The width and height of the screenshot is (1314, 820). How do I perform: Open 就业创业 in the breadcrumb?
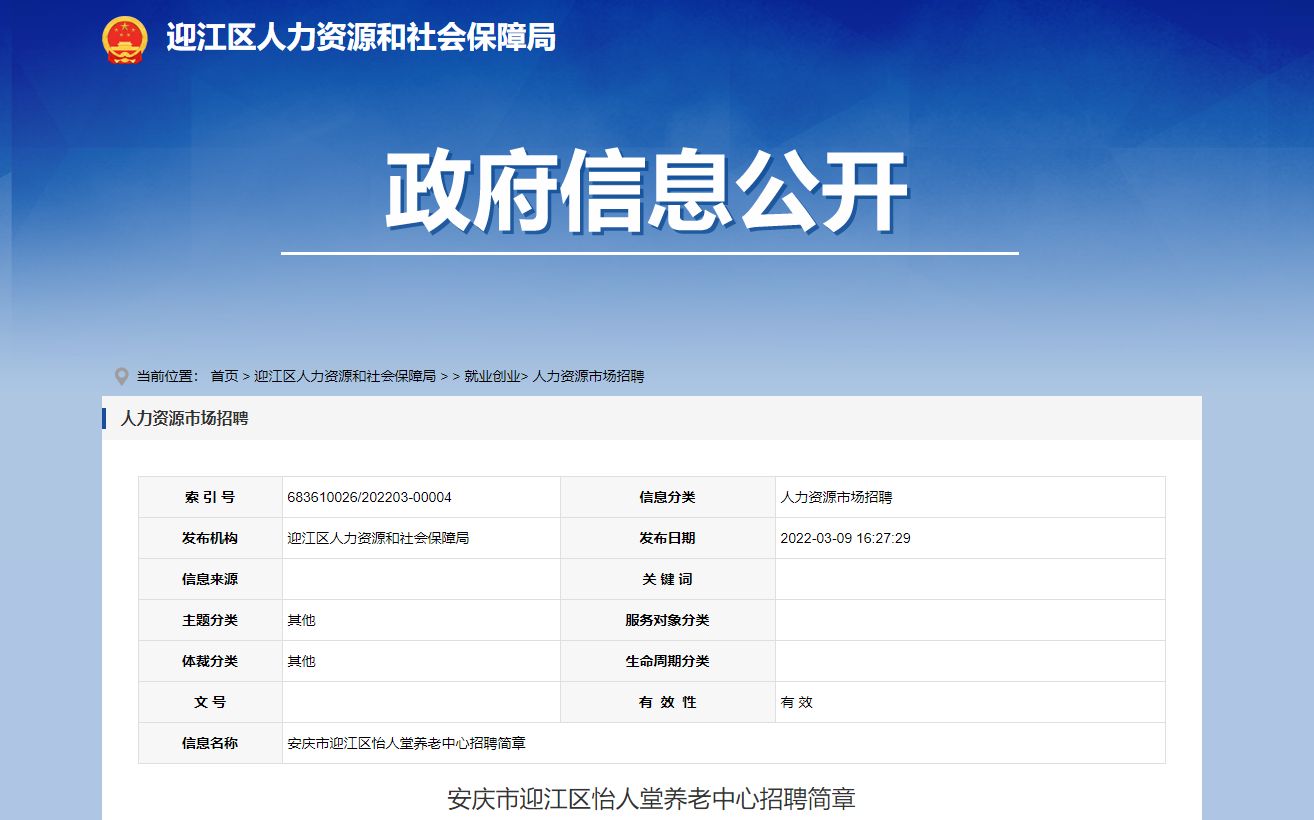coord(492,377)
